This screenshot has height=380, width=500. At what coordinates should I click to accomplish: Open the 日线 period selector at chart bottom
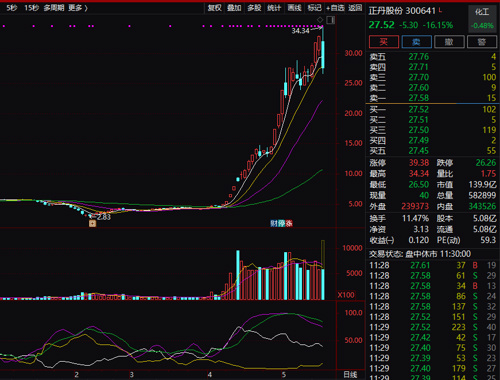[350, 374]
